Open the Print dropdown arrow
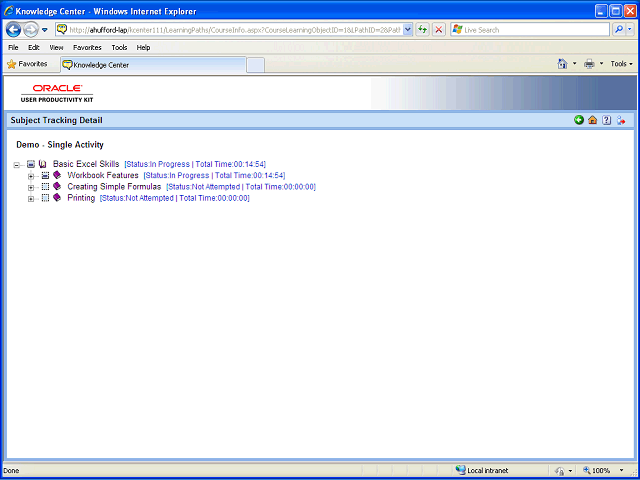 click(601, 64)
